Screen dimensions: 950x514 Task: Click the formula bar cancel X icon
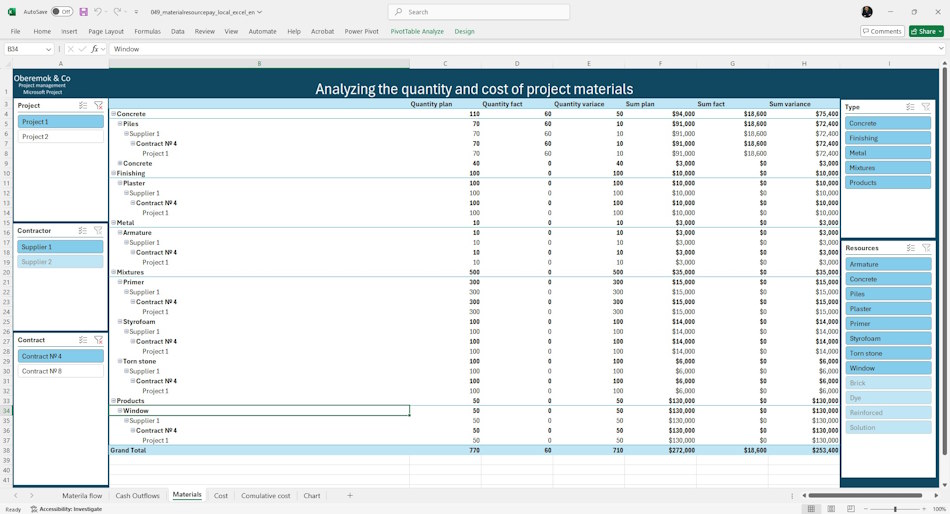click(70, 49)
